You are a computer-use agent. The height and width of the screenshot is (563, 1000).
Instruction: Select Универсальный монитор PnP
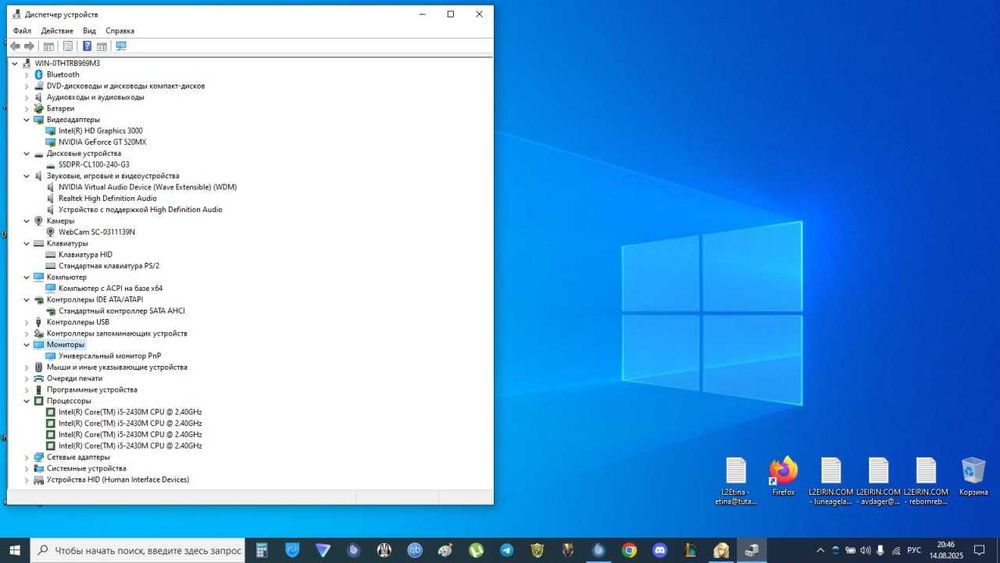pos(109,356)
